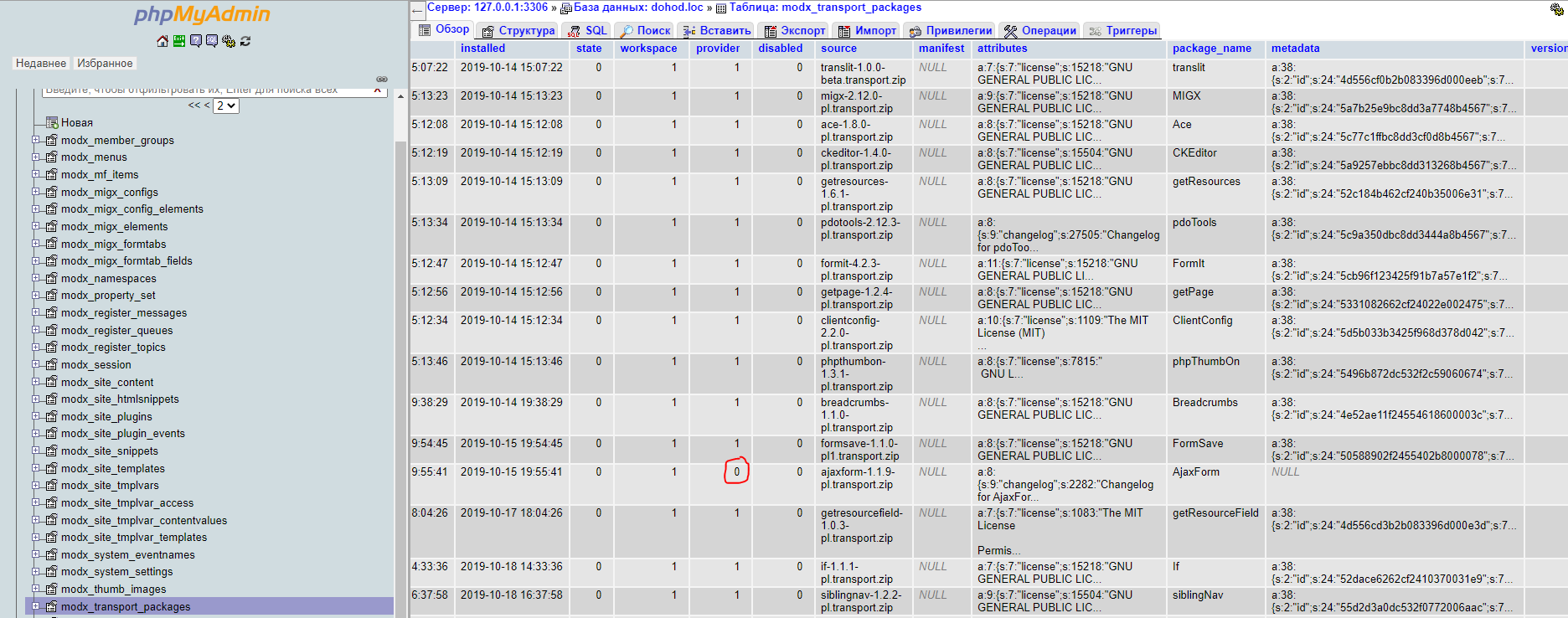Click the new table icon beside Новая
This screenshot has height=618, width=1568.
[x=52, y=122]
